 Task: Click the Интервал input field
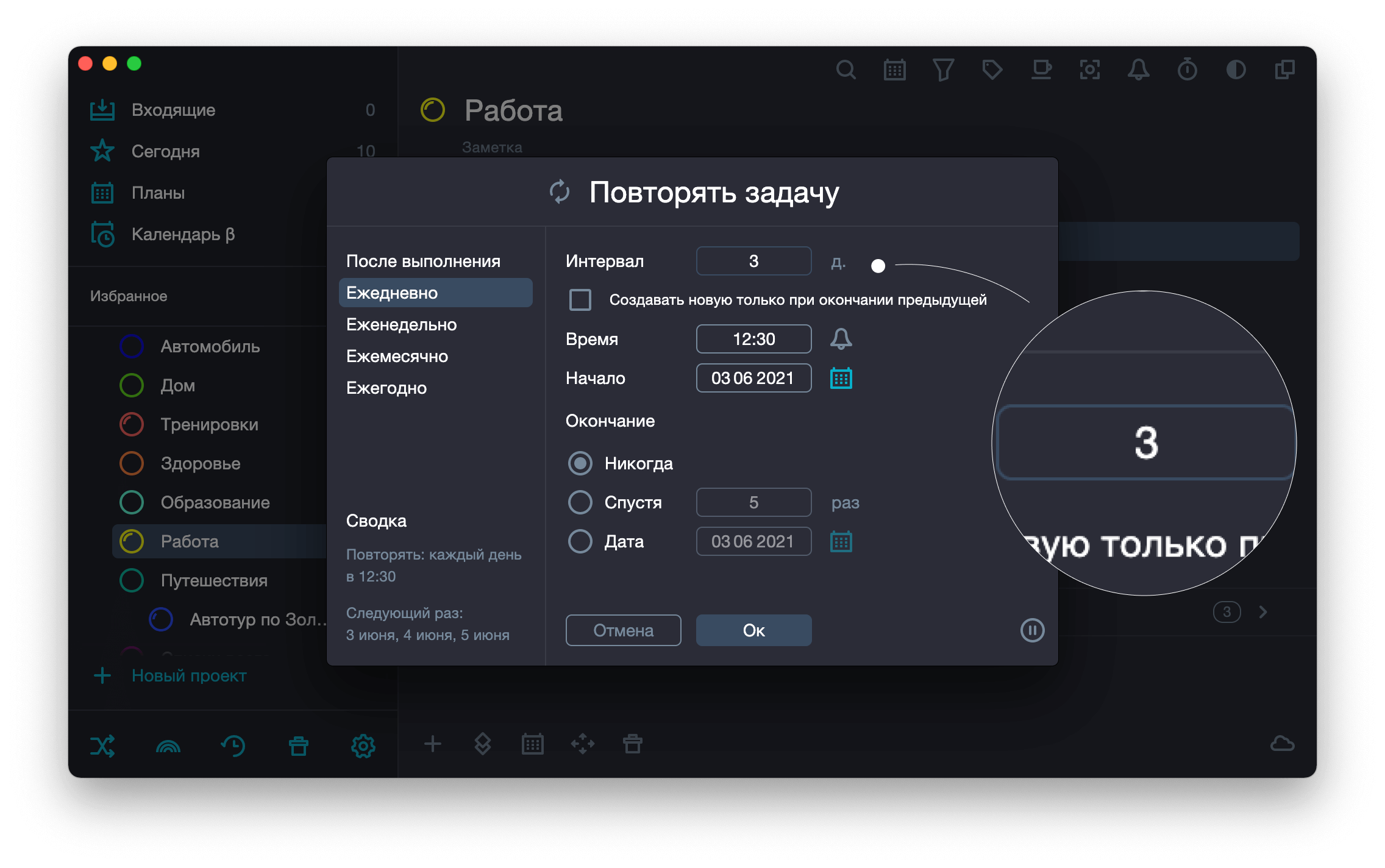[x=753, y=261]
